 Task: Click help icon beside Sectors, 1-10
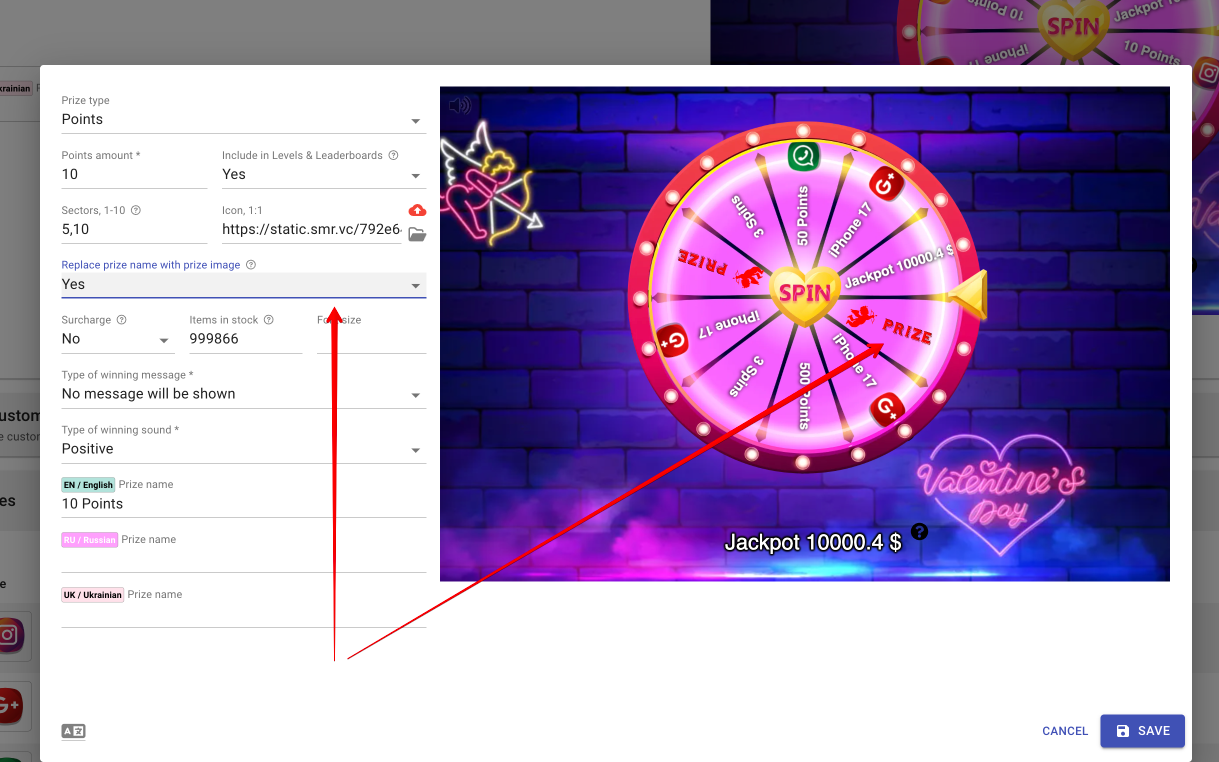(x=136, y=211)
